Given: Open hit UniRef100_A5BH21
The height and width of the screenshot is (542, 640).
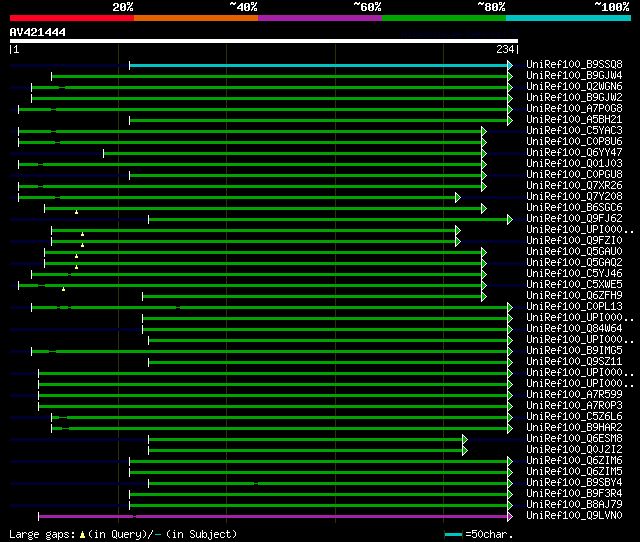Looking at the screenshot, I should [x=574, y=119].
